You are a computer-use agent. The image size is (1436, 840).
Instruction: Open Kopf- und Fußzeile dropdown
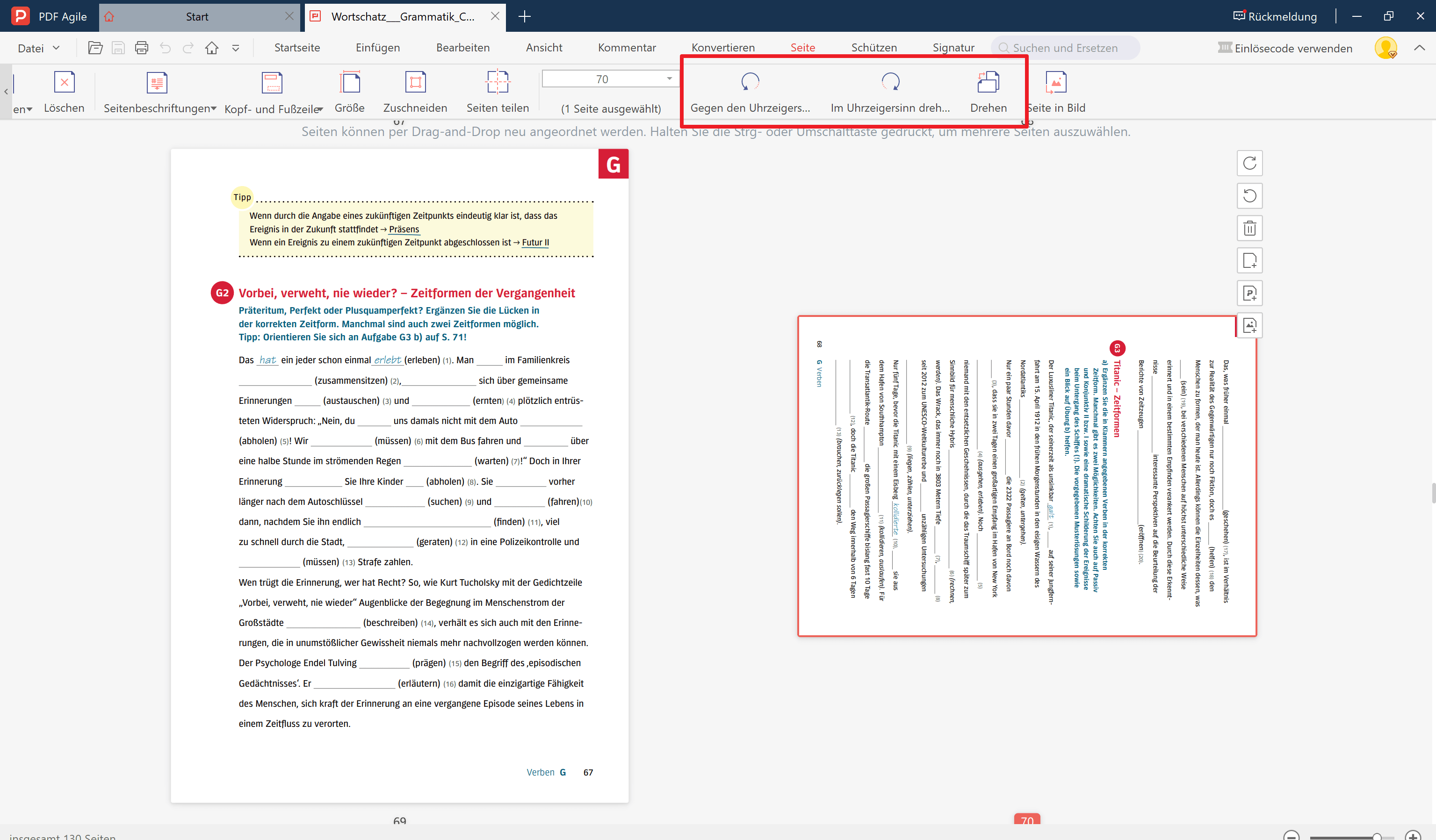(x=274, y=93)
